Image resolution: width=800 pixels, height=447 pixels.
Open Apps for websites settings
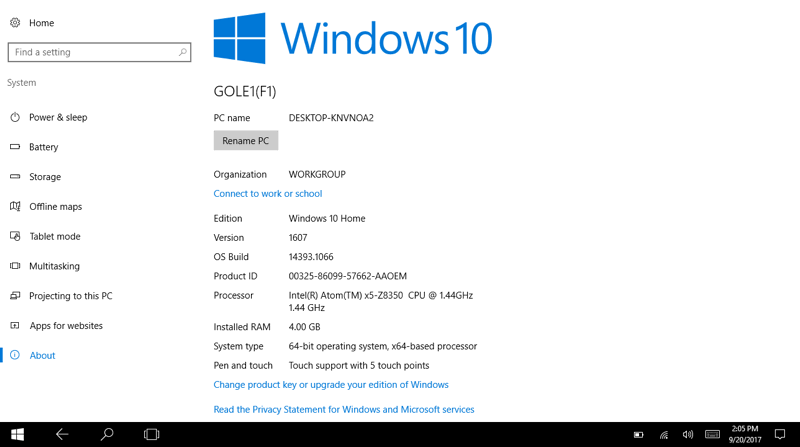[65, 326]
